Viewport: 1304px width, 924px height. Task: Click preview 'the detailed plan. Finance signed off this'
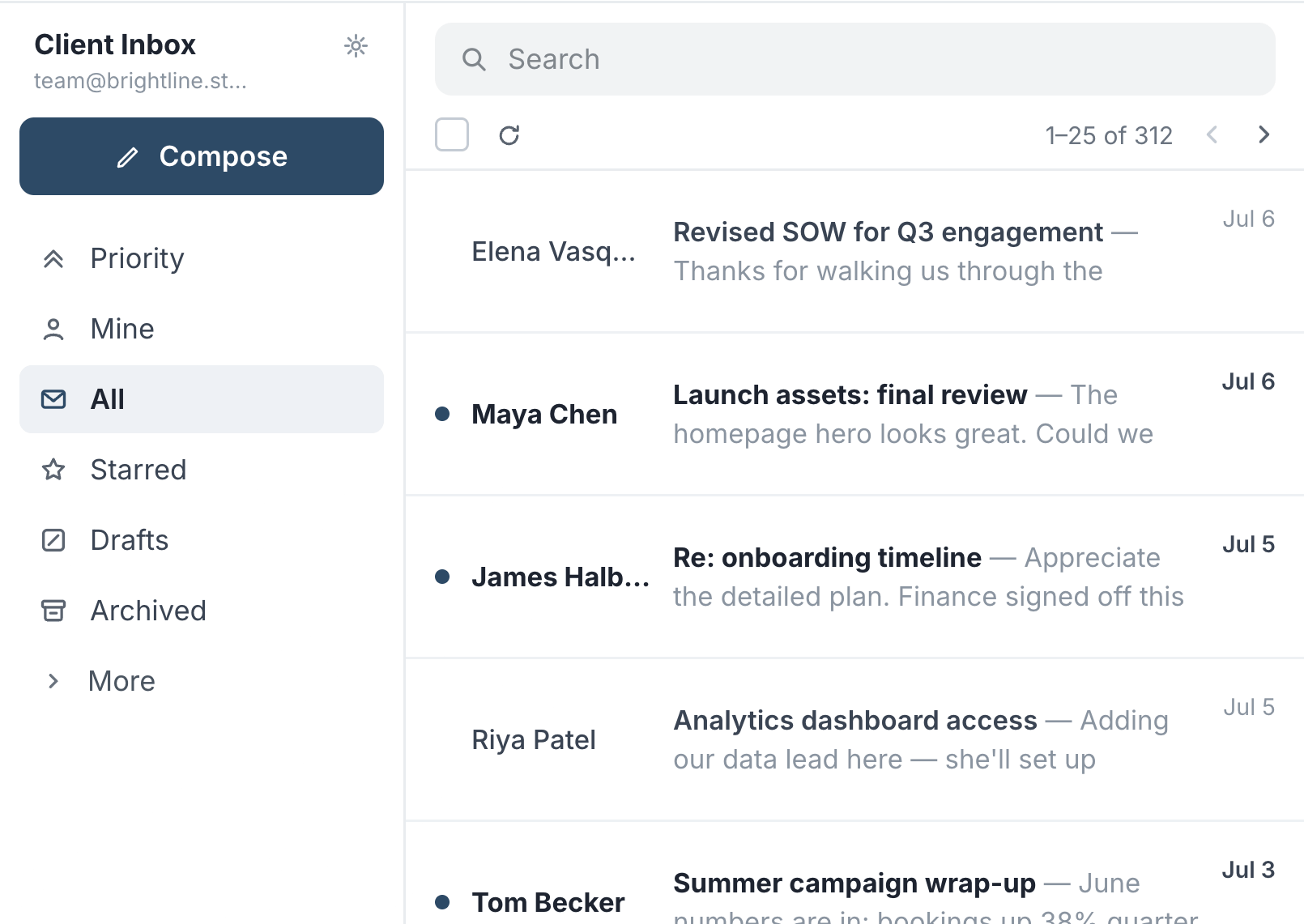[929, 597]
